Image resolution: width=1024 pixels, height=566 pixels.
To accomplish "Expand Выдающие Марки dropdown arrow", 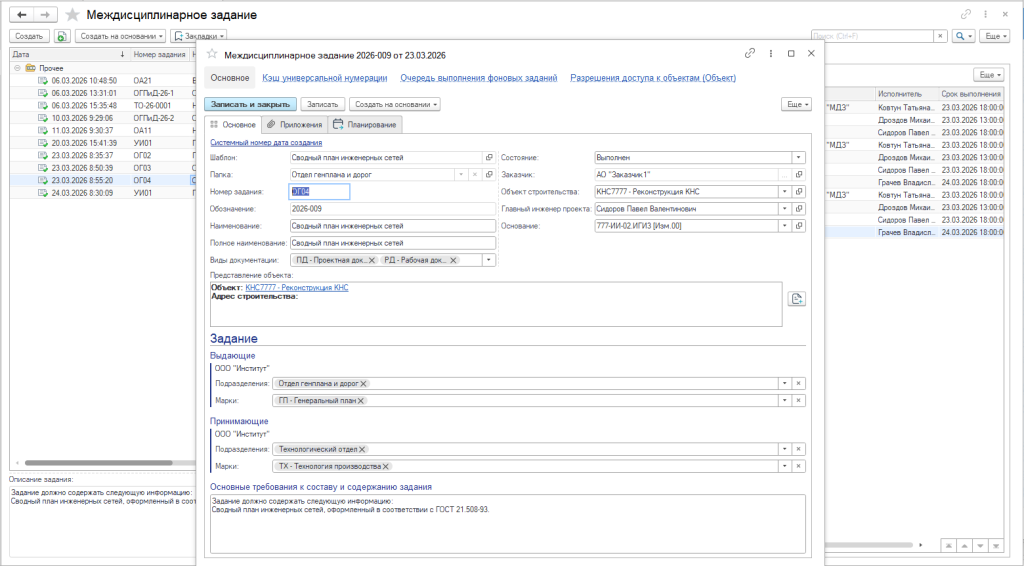I will [x=784, y=401].
